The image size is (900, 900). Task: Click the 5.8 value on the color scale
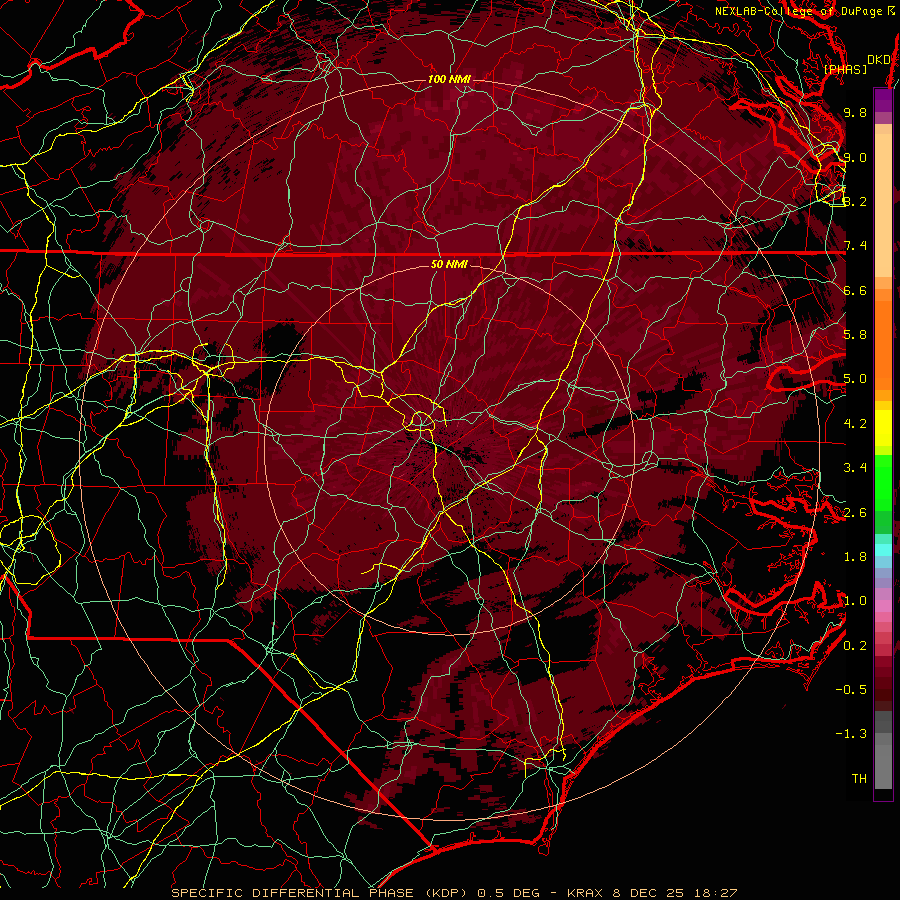pos(855,335)
